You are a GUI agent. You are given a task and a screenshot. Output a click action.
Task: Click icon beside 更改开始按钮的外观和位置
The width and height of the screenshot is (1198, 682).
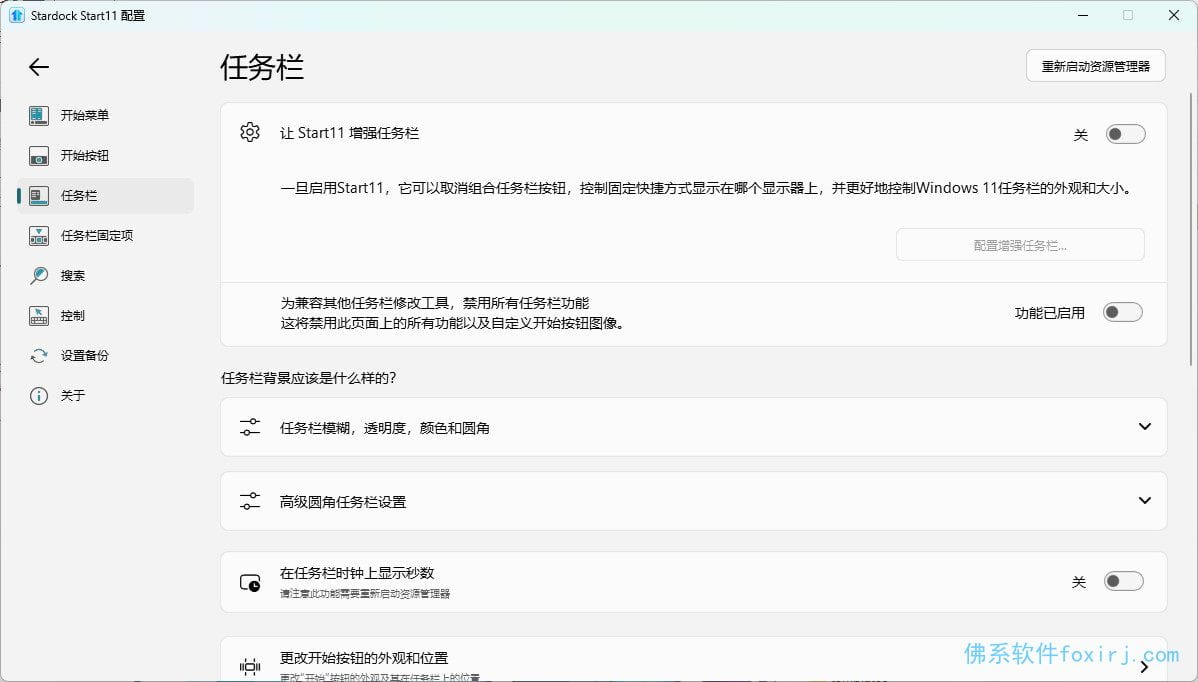click(250, 667)
